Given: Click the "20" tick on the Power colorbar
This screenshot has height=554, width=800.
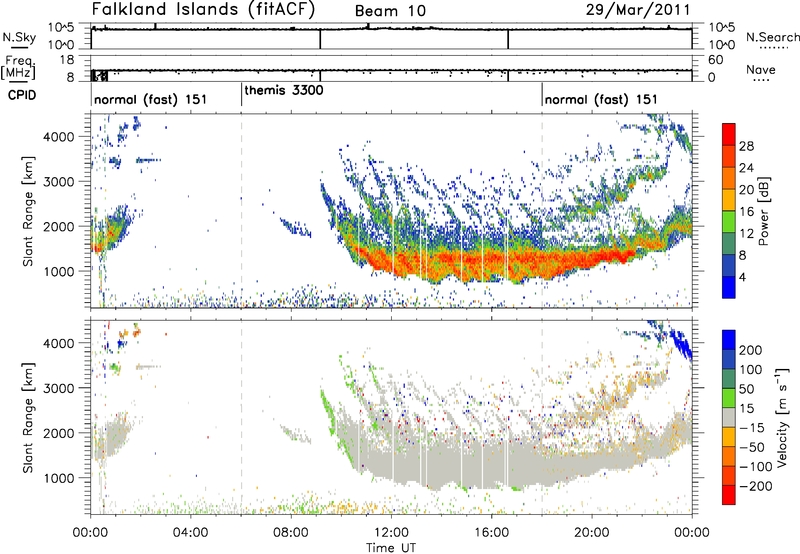Looking at the screenshot, I should tap(746, 190).
